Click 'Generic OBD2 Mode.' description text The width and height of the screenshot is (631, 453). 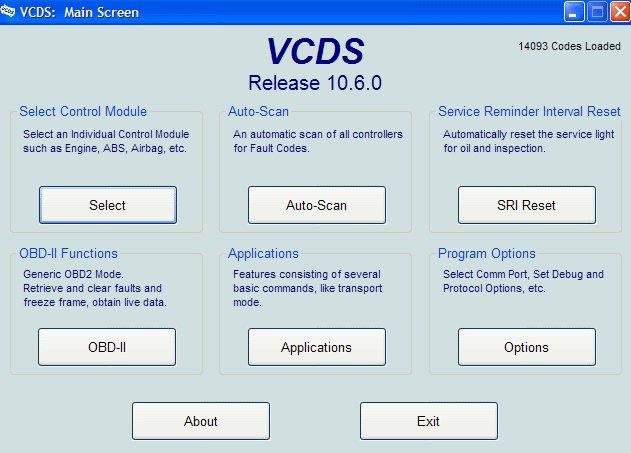coord(73,274)
